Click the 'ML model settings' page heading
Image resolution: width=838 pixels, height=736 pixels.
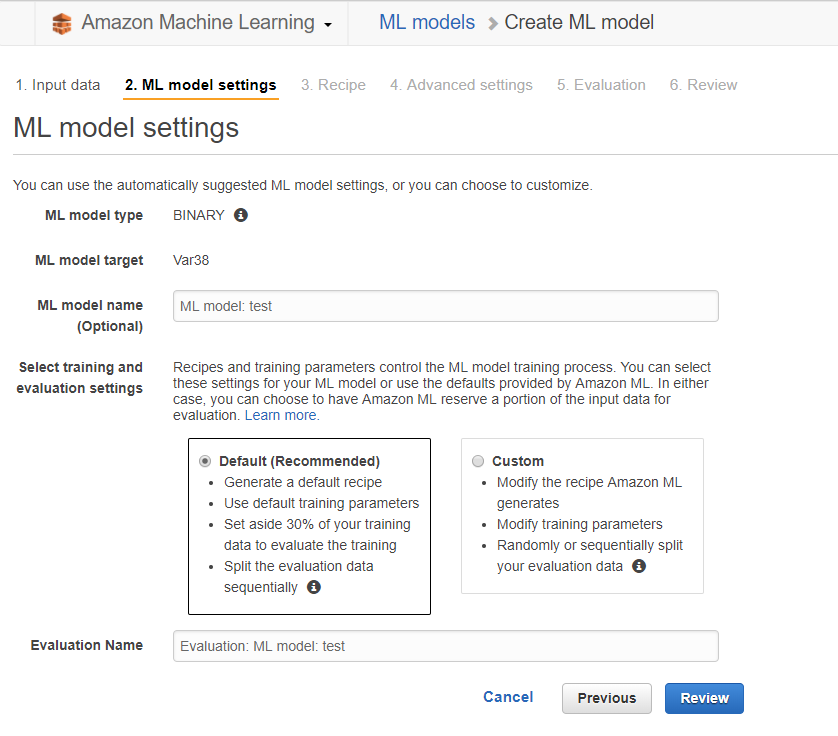click(x=126, y=128)
